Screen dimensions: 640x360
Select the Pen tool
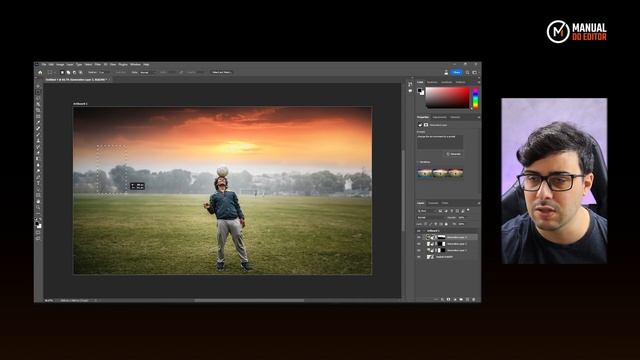pyautogui.click(x=38, y=177)
